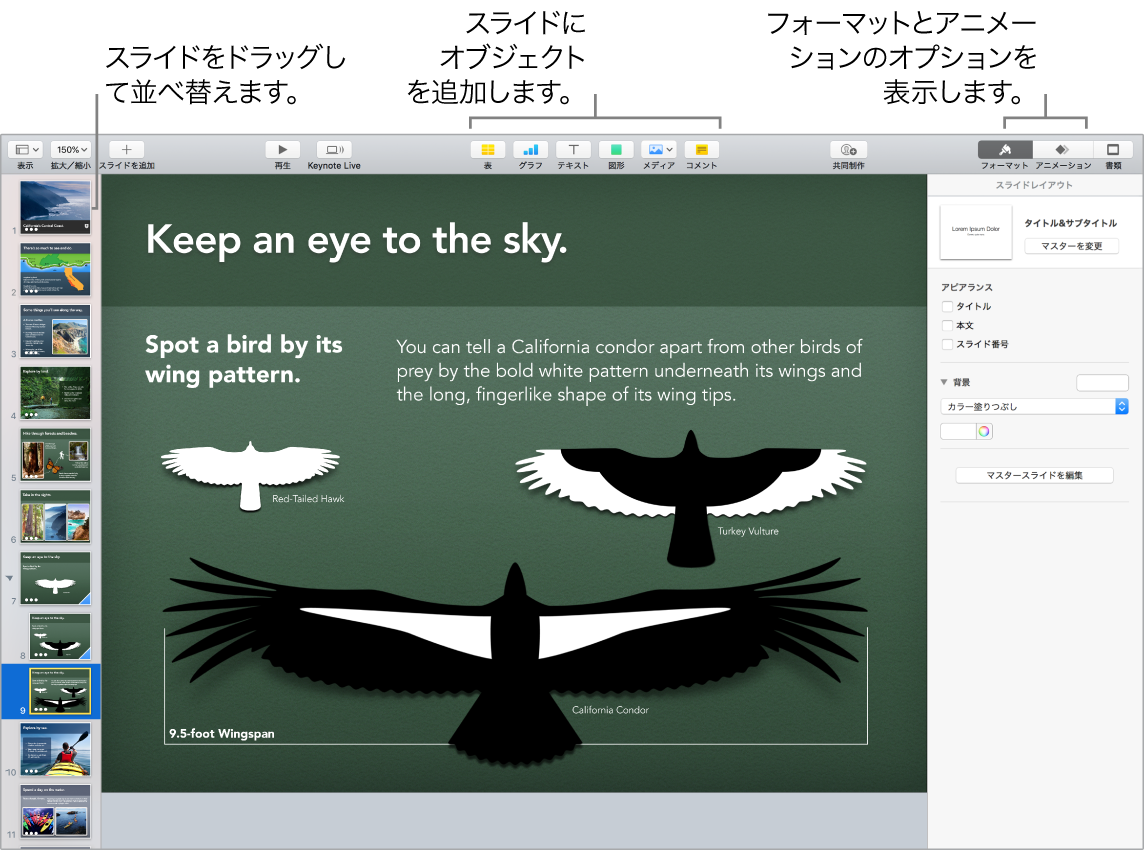The height and width of the screenshot is (851, 1144).
Task: Open the background color wheel swatch
Action: (983, 430)
